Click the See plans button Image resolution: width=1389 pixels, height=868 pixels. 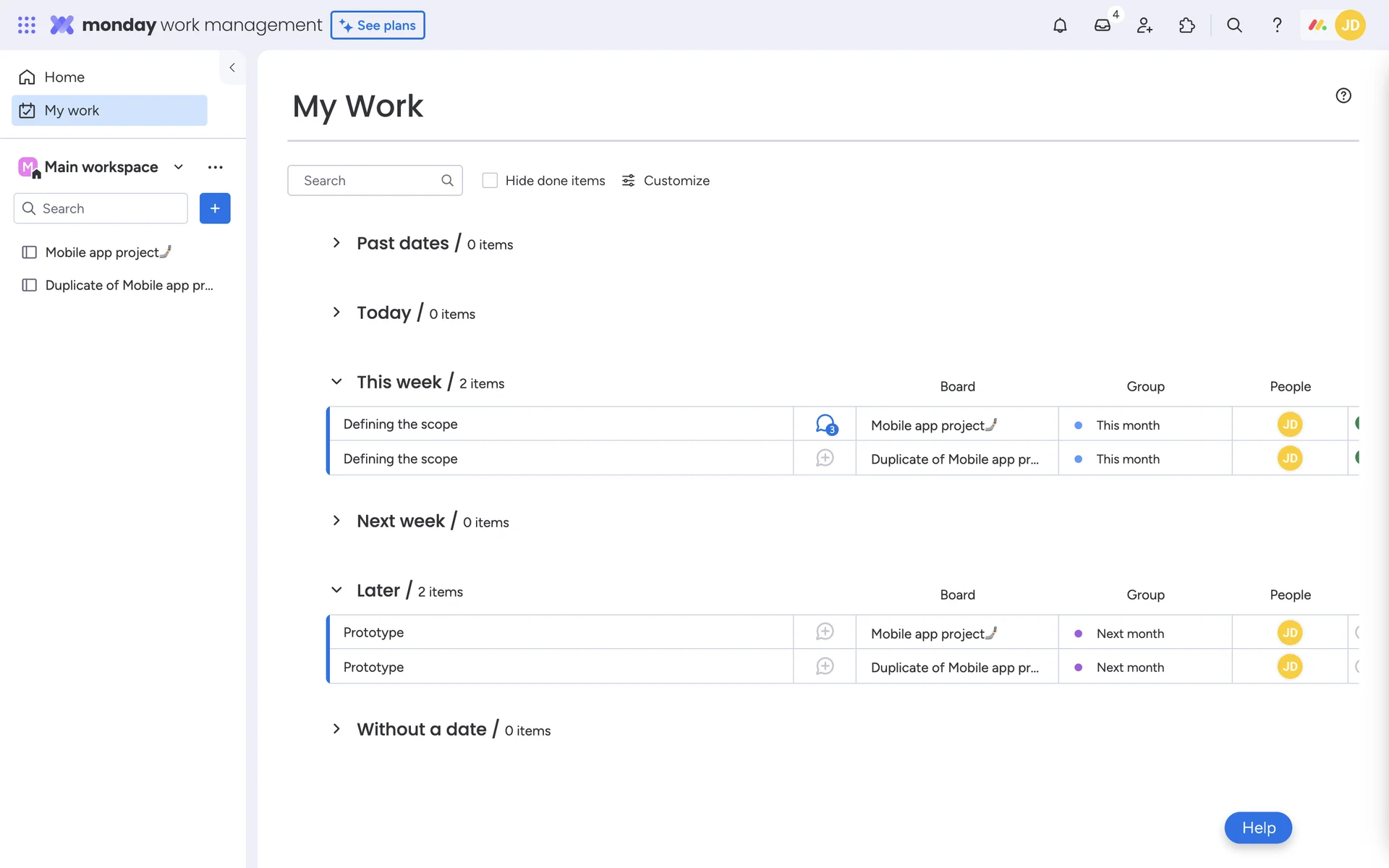(378, 25)
